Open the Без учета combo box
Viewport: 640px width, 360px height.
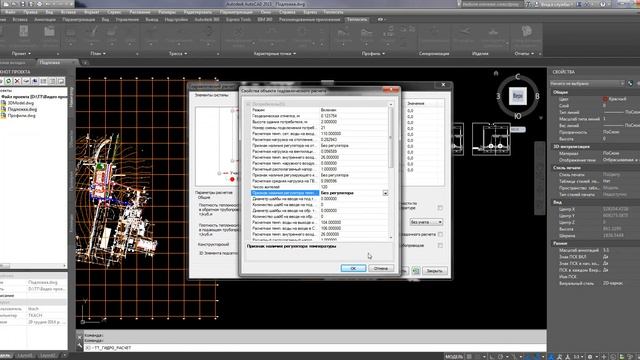(426, 222)
